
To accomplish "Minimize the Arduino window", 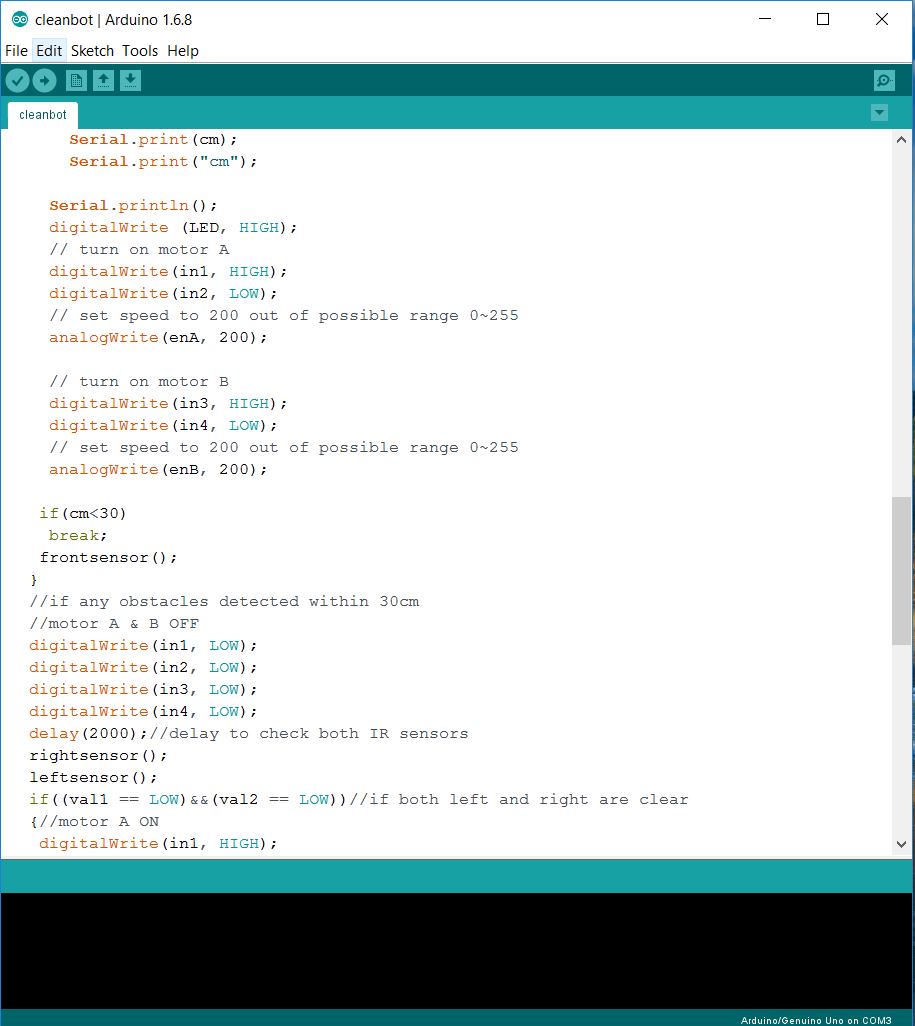I will point(764,20).
